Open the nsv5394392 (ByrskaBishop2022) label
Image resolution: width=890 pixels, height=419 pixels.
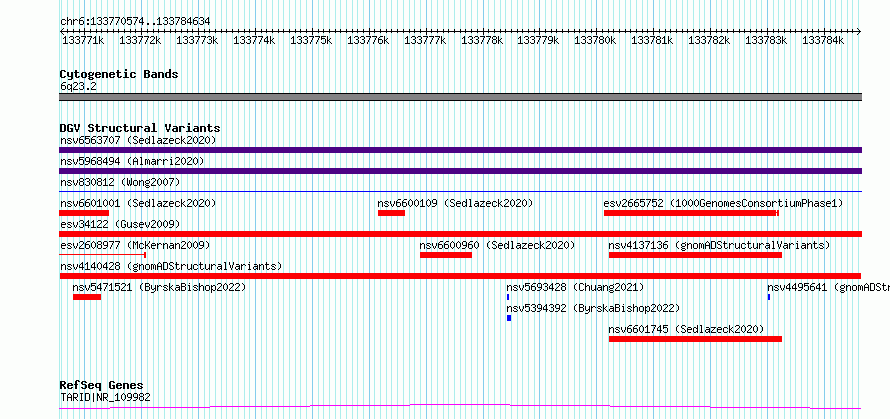point(593,308)
